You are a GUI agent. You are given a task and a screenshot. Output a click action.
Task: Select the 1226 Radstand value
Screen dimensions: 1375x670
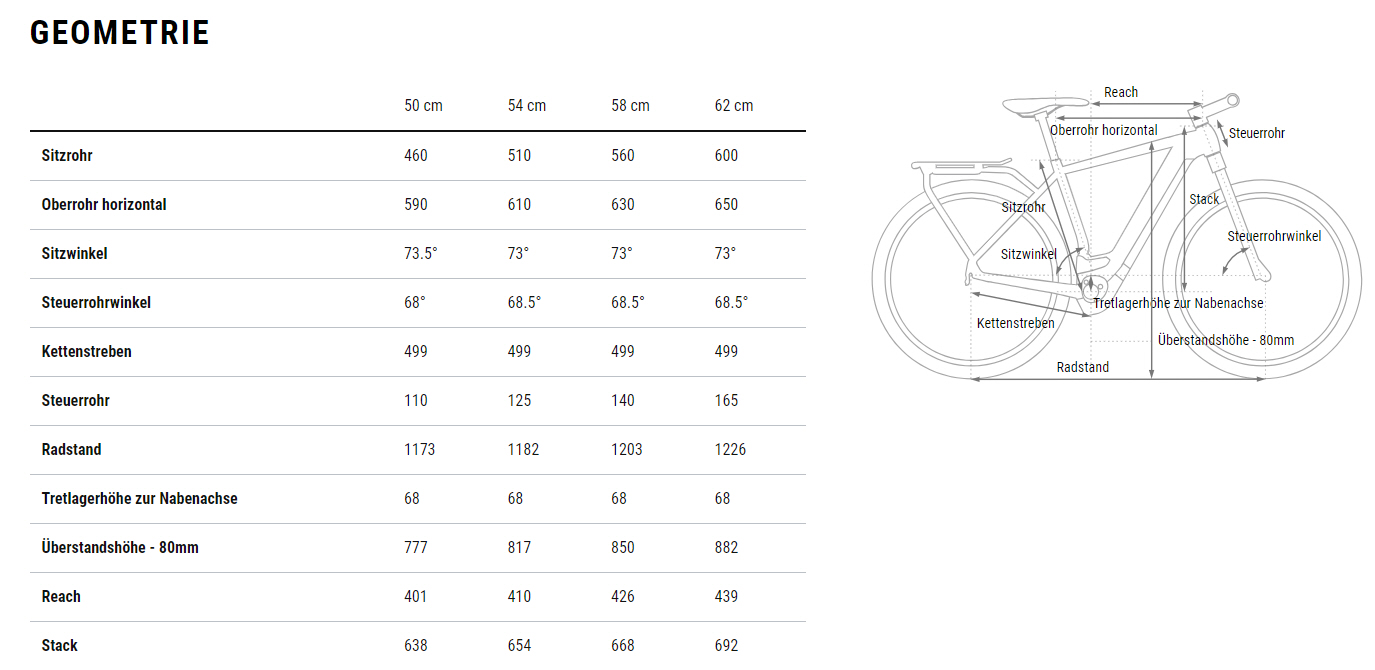tap(730, 450)
